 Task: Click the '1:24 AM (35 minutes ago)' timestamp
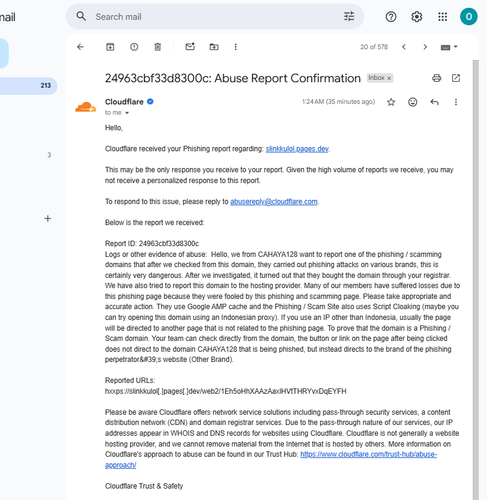pyautogui.click(x=338, y=102)
